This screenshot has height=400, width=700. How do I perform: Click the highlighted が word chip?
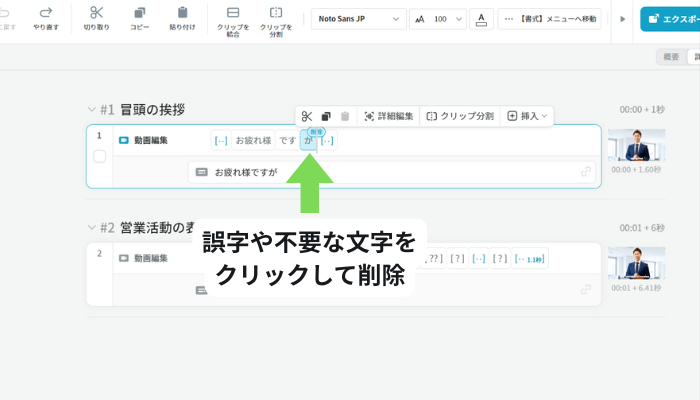[x=308, y=141]
